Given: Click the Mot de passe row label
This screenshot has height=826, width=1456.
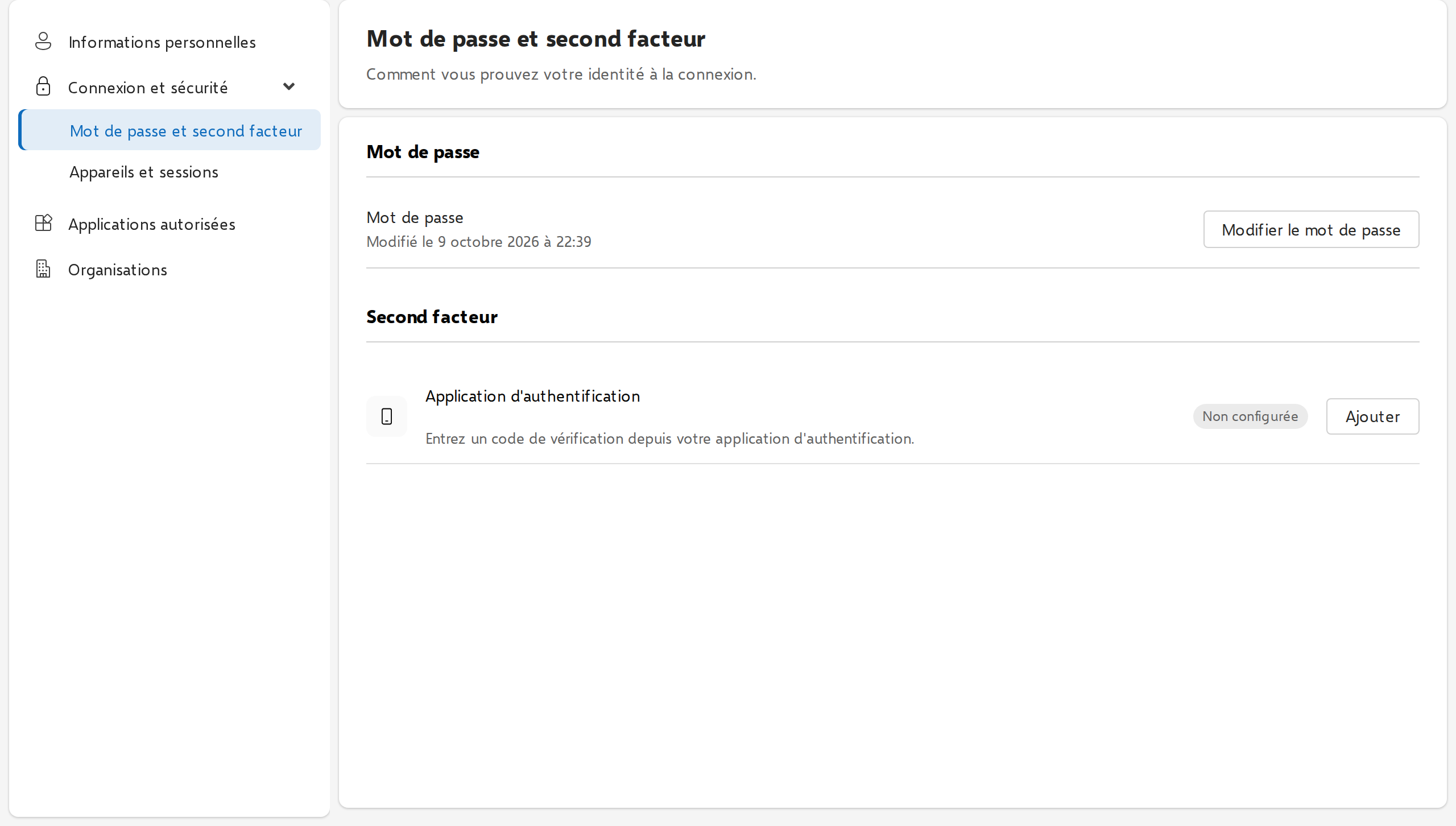Looking at the screenshot, I should [415, 217].
